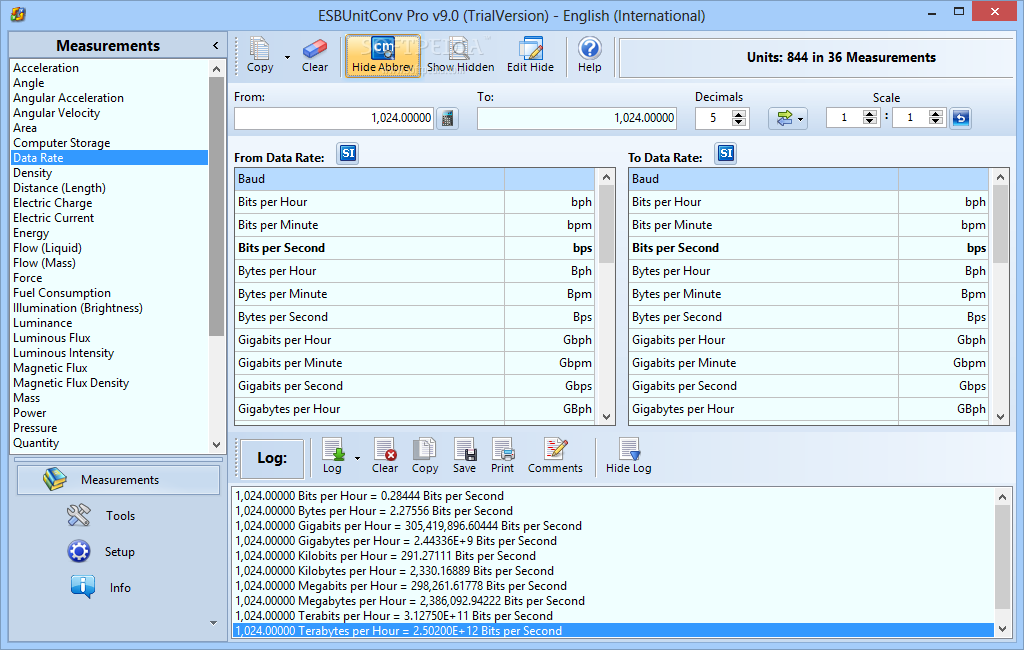1024x650 pixels.
Task: Print the conversion log
Action: pos(502,456)
